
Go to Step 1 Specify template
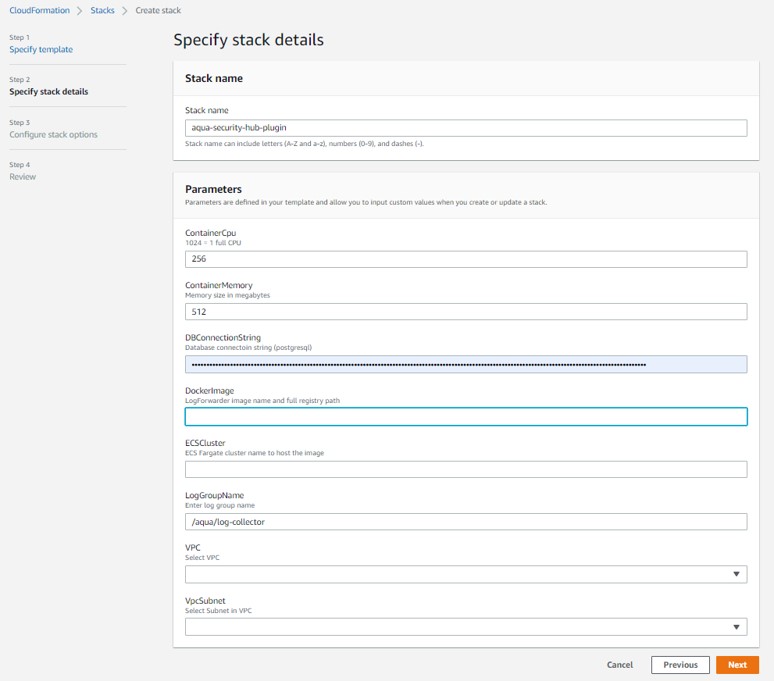(x=41, y=49)
